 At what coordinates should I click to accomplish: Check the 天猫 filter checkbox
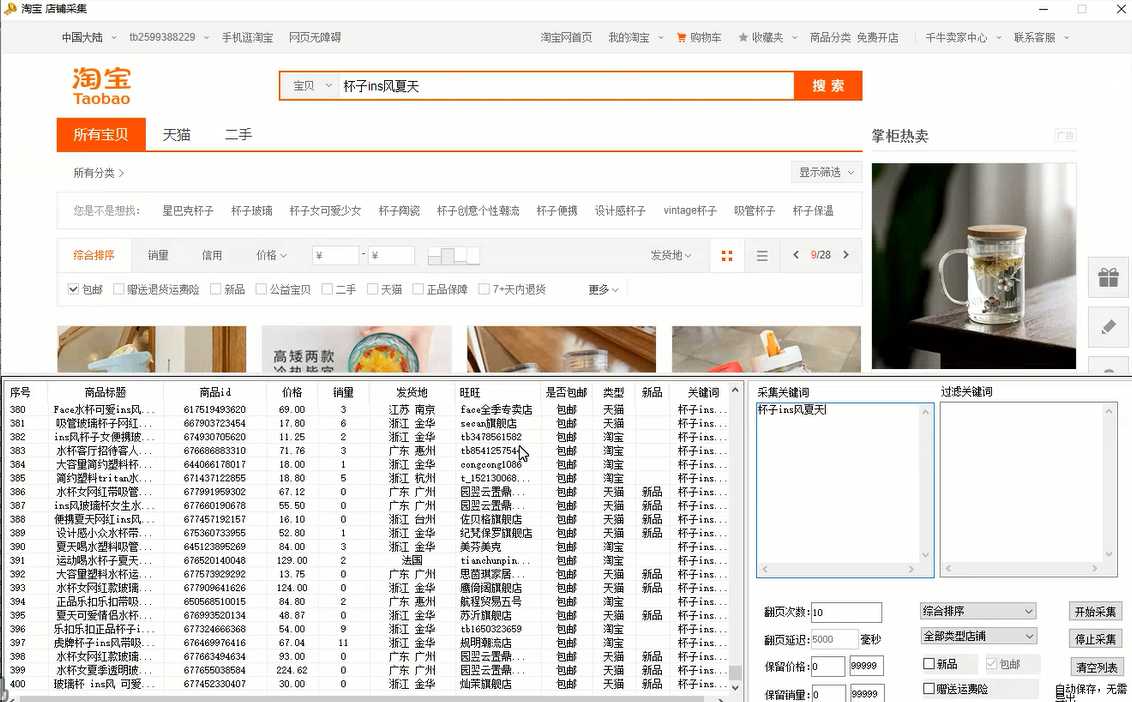click(372, 289)
